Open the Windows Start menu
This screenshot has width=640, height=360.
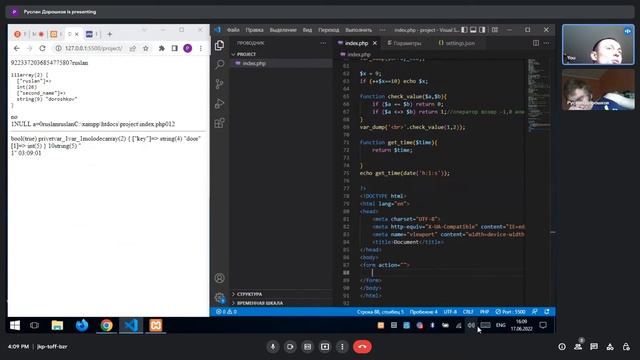pyautogui.click(x=15, y=325)
